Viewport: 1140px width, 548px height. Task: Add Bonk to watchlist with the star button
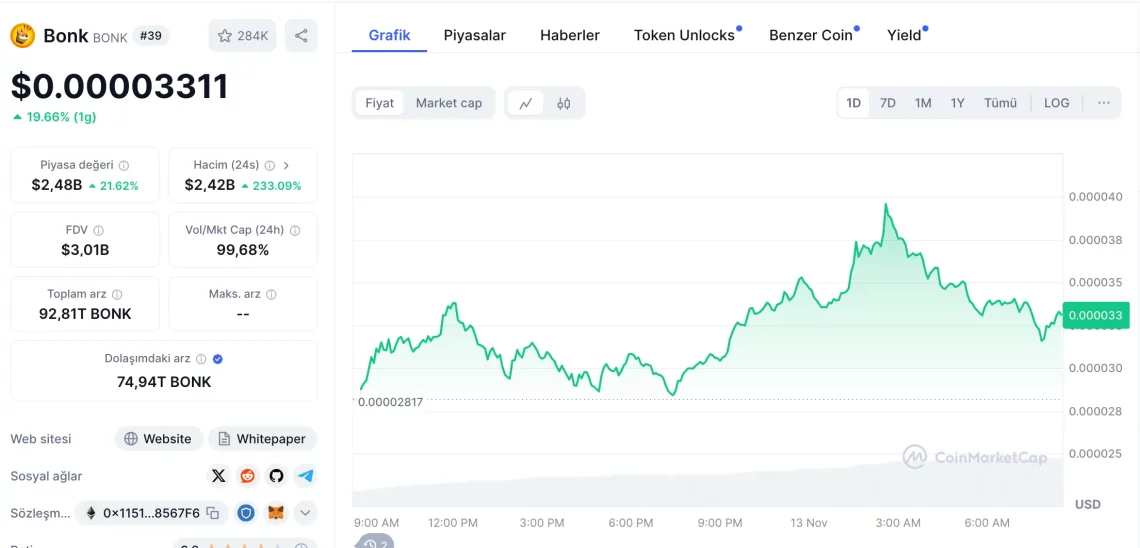click(242, 36)
